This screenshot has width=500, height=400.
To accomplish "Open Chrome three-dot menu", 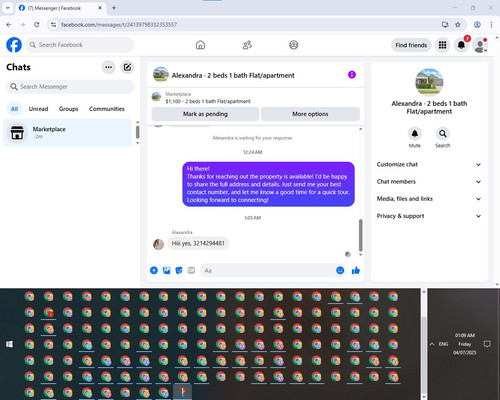I will point(491,25).
